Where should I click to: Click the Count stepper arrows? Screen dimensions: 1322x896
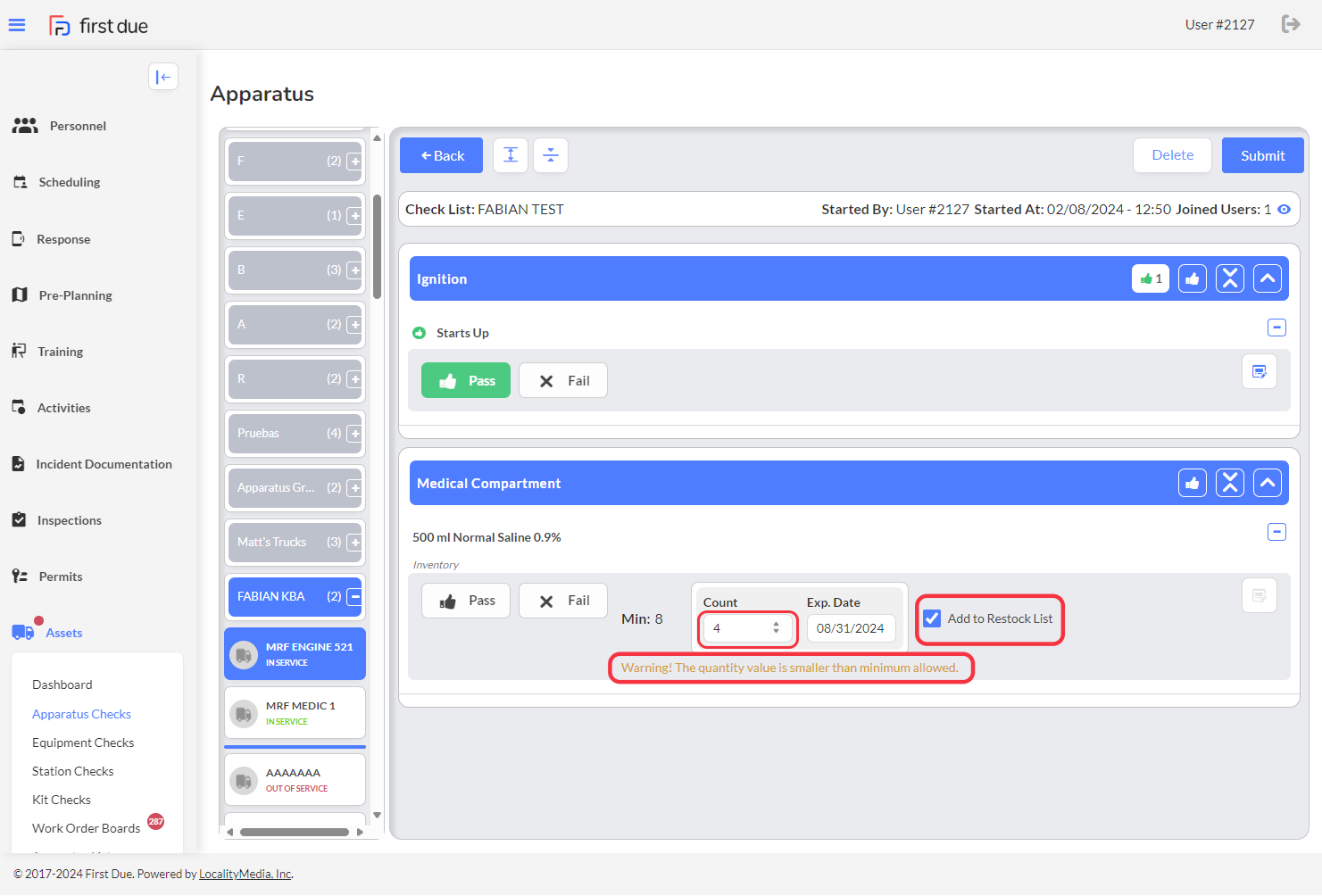[x=776, y=628]
